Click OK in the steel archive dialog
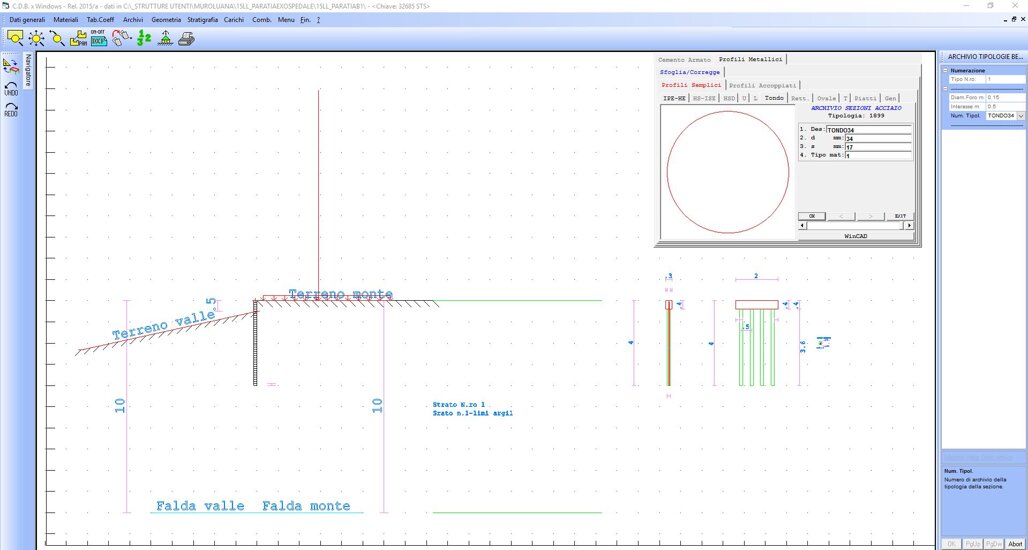The width and height of the screenshot is (1028, 550). click(811, 216)
